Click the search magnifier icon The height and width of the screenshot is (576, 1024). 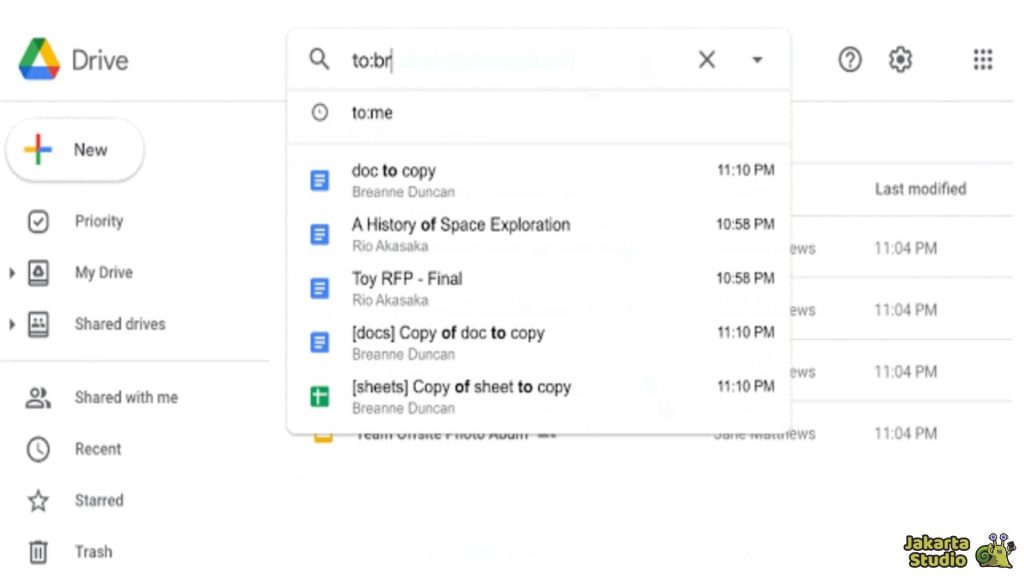click(319, 59)
